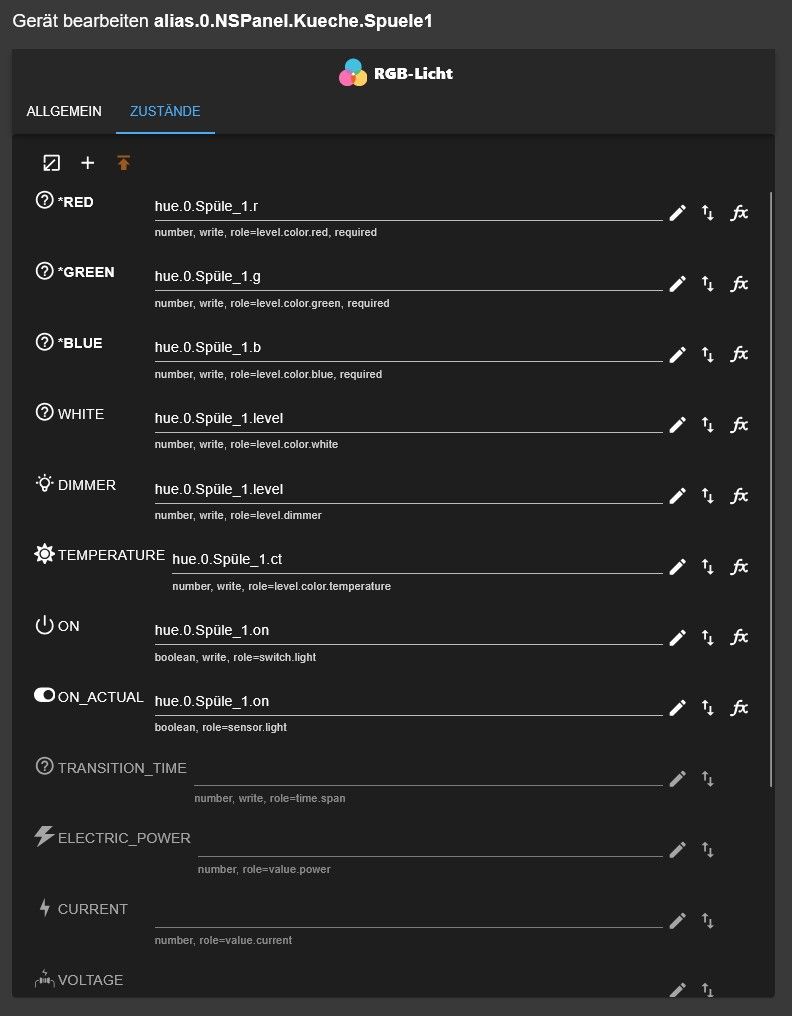Click the empty TRANSITION_TIME input field
This screenshot has height=1016, width=792.
427,773
